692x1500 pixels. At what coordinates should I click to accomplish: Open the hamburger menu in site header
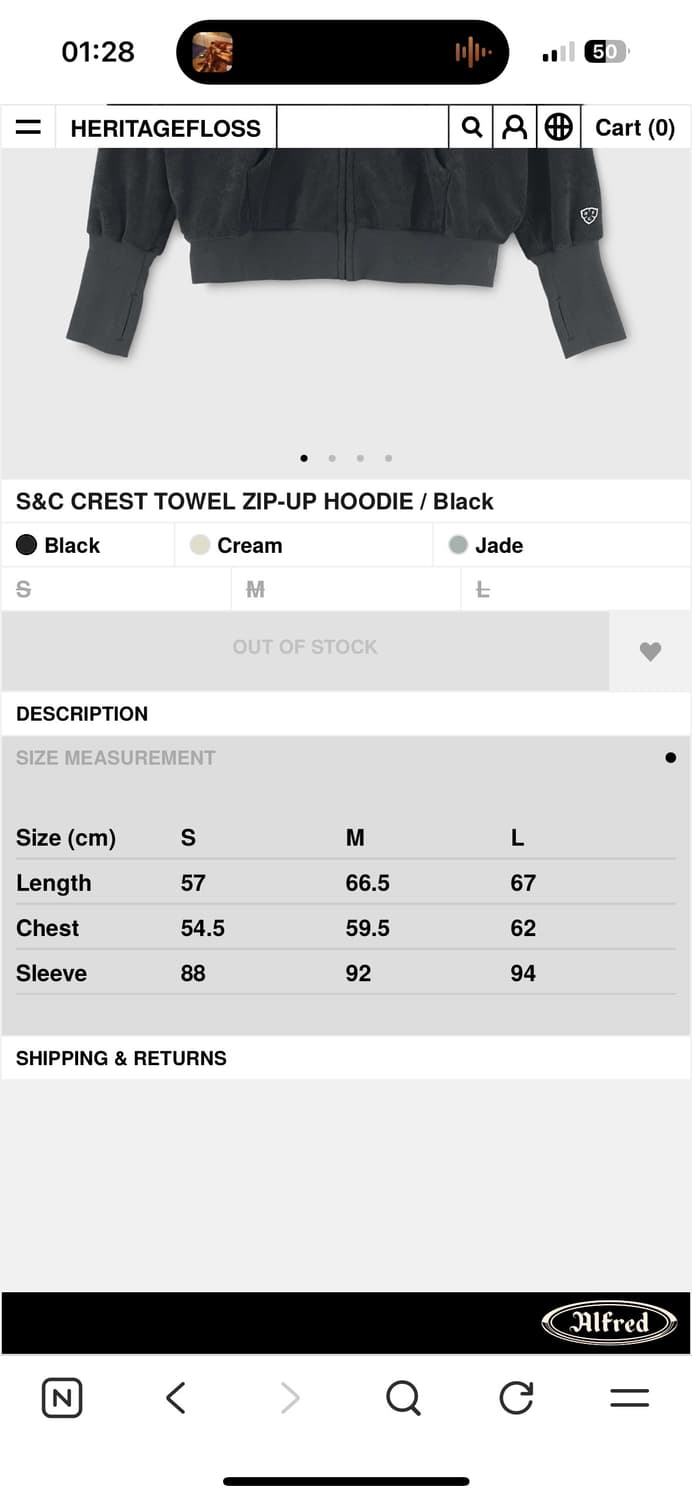coord(28,128)
